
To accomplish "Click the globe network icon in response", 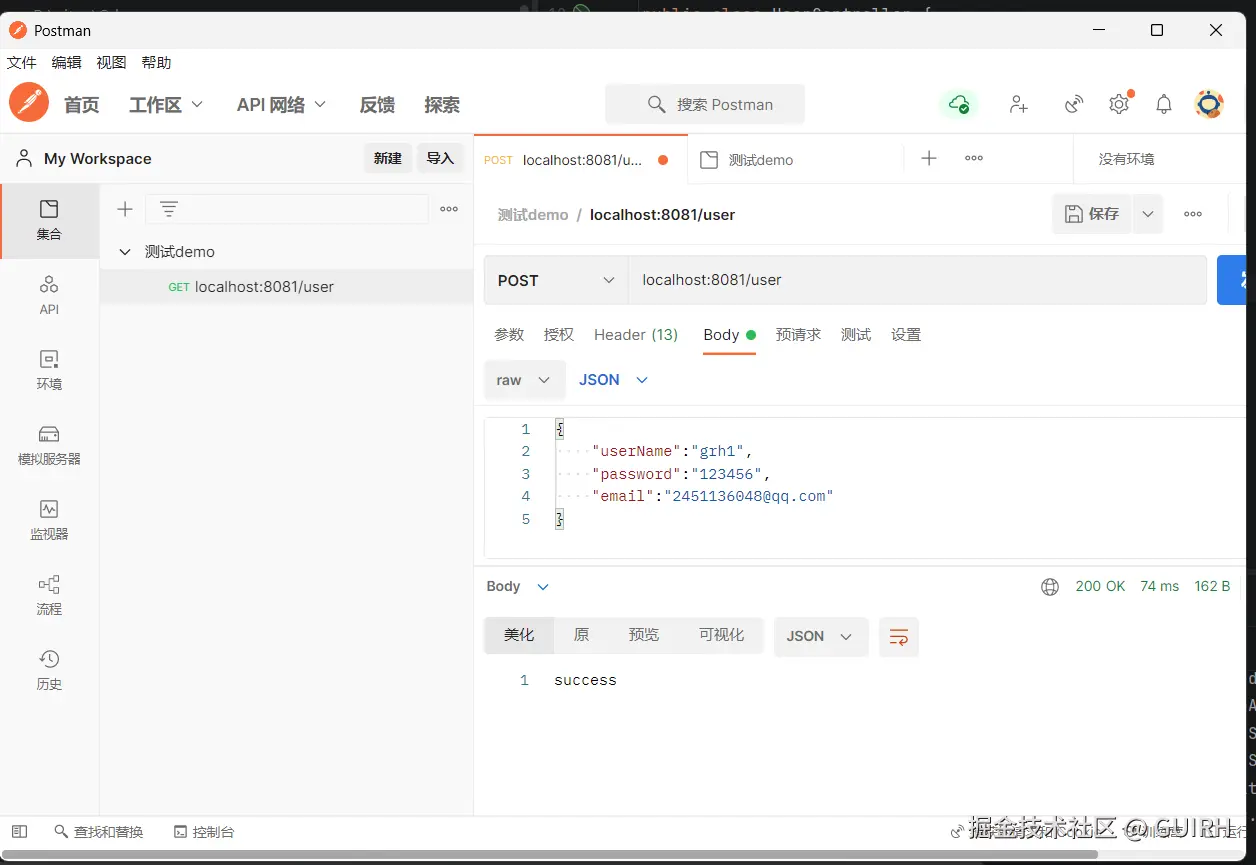I will (x=1050, y=587).
